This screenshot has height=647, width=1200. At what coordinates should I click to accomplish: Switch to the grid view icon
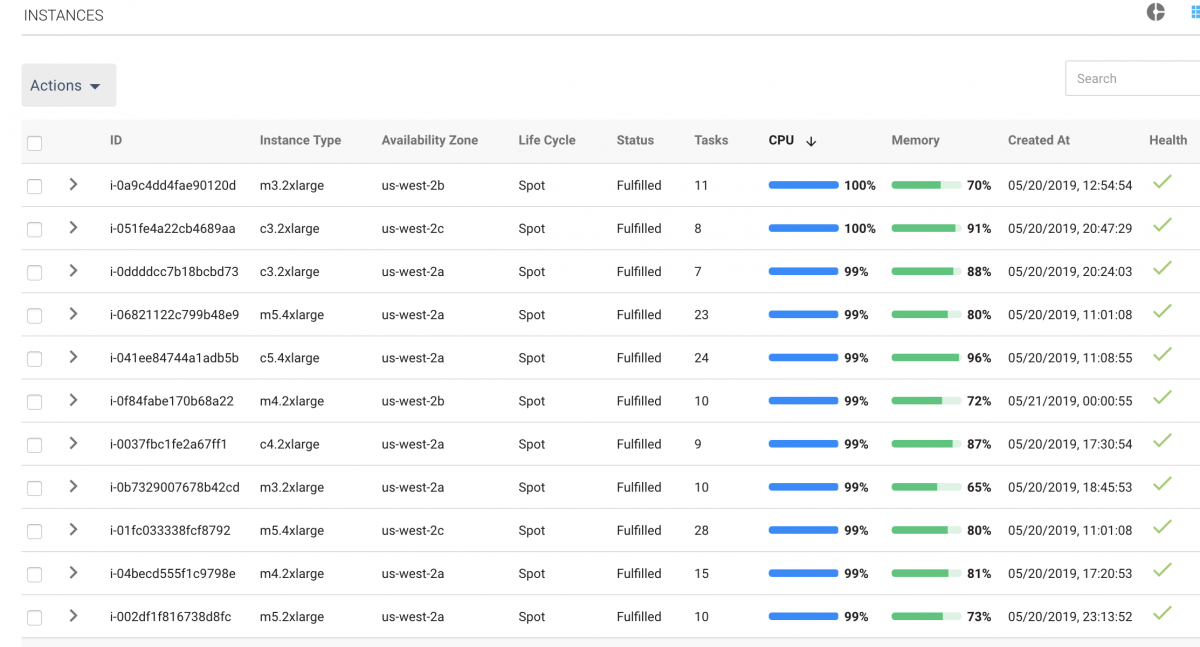[x=1194, y=12]
